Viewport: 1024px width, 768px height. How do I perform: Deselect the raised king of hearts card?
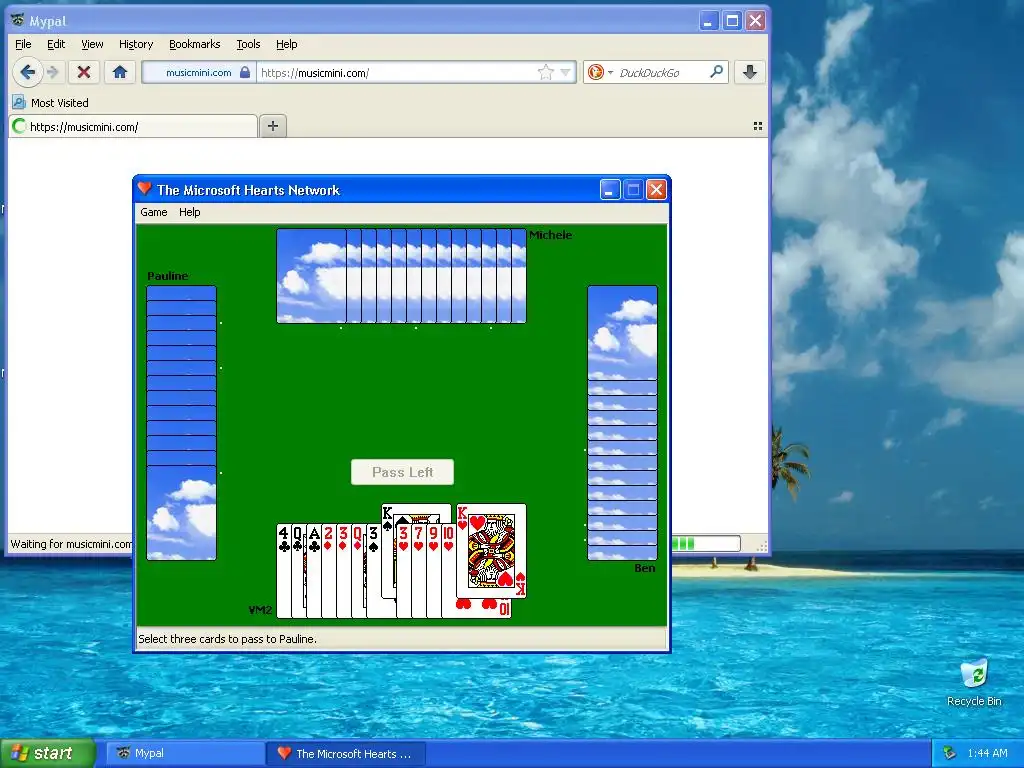(491, 551)
